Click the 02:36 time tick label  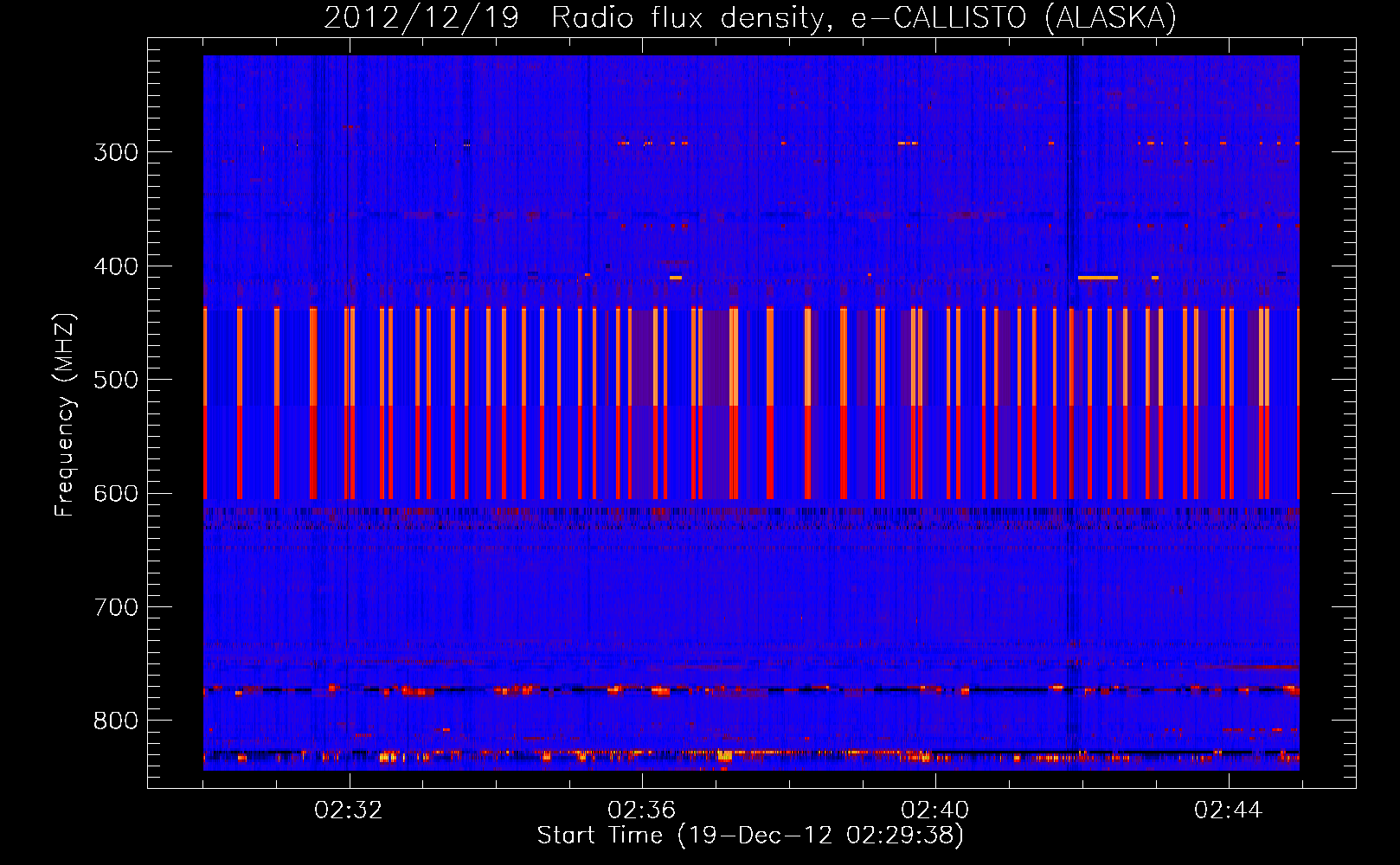[642, 811]
